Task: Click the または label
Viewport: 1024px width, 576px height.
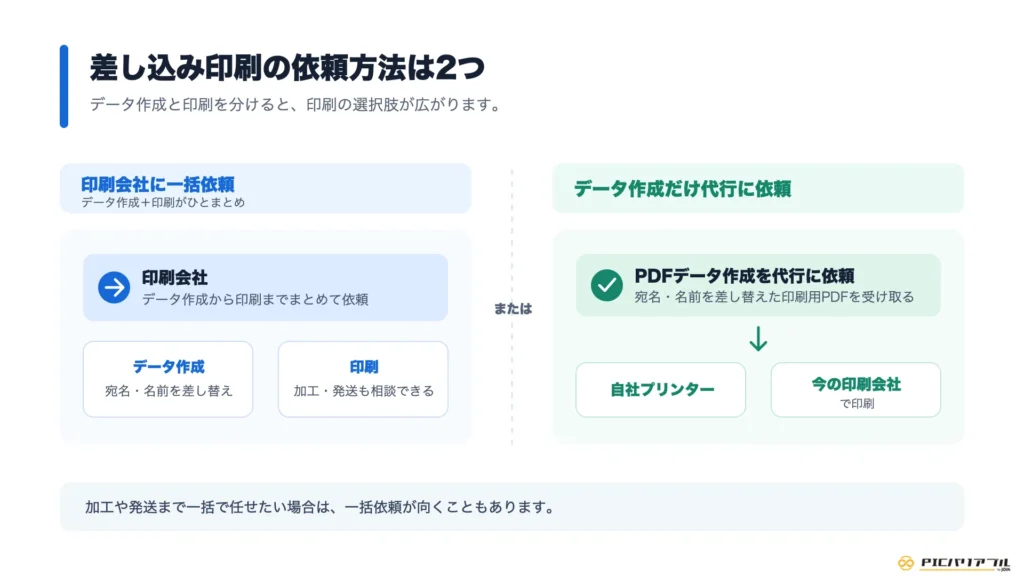Action: click(513, 309)
